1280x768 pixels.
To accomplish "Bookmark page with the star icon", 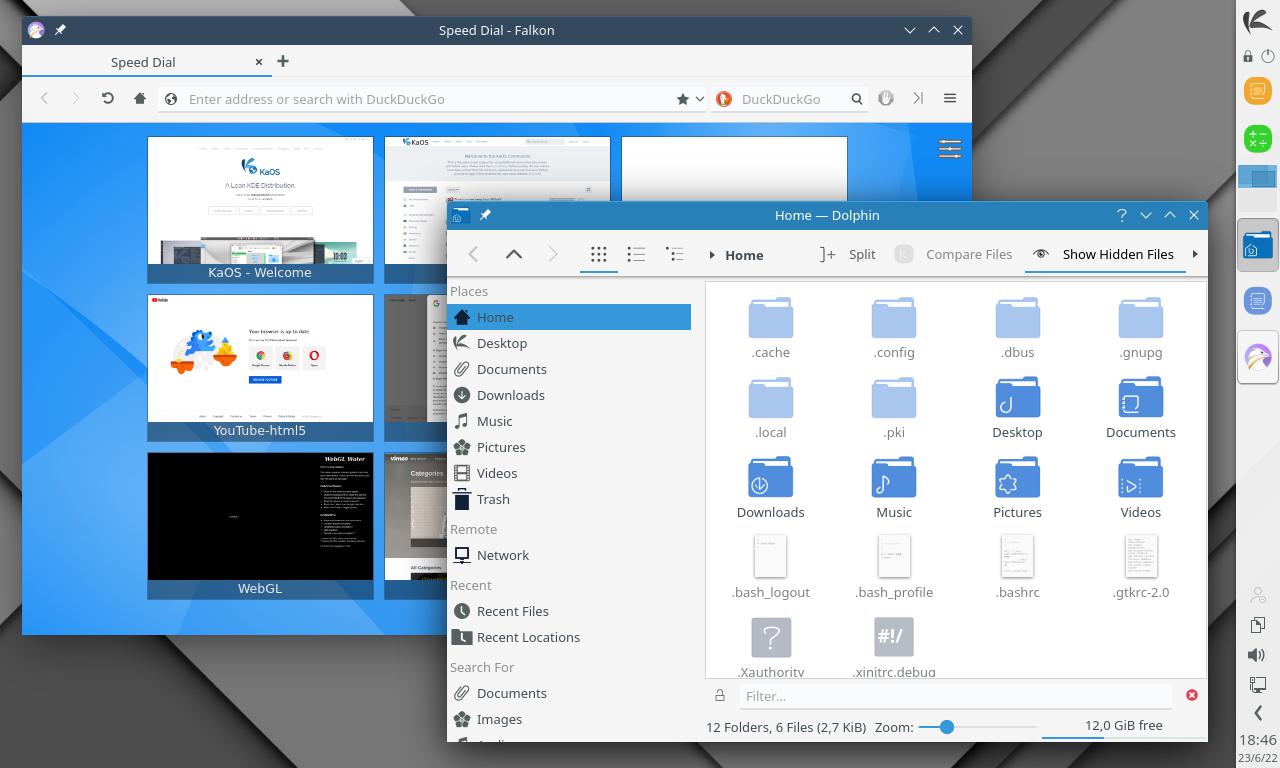I will (x=682, y=99).
